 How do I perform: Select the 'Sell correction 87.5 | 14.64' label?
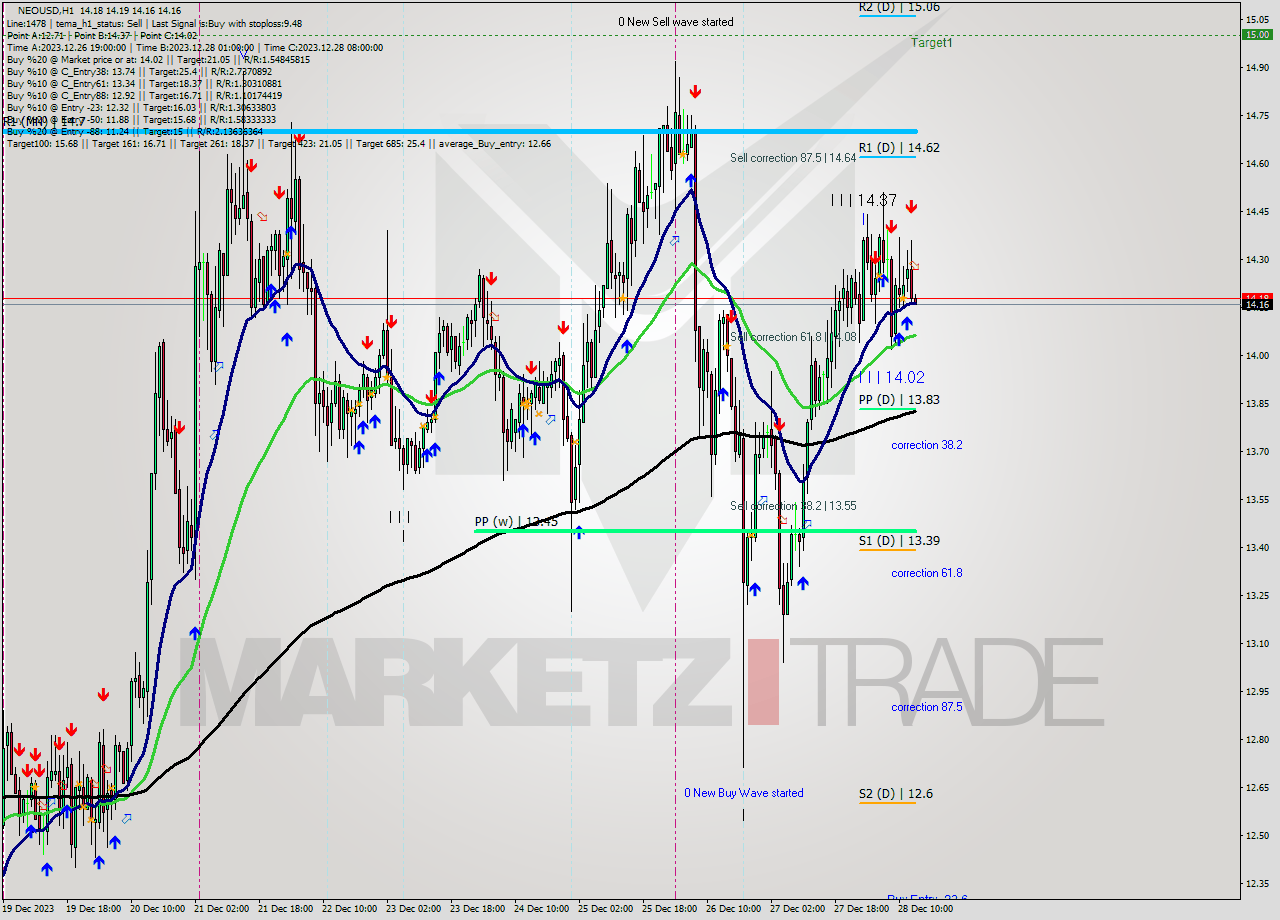tap(793, 158)
